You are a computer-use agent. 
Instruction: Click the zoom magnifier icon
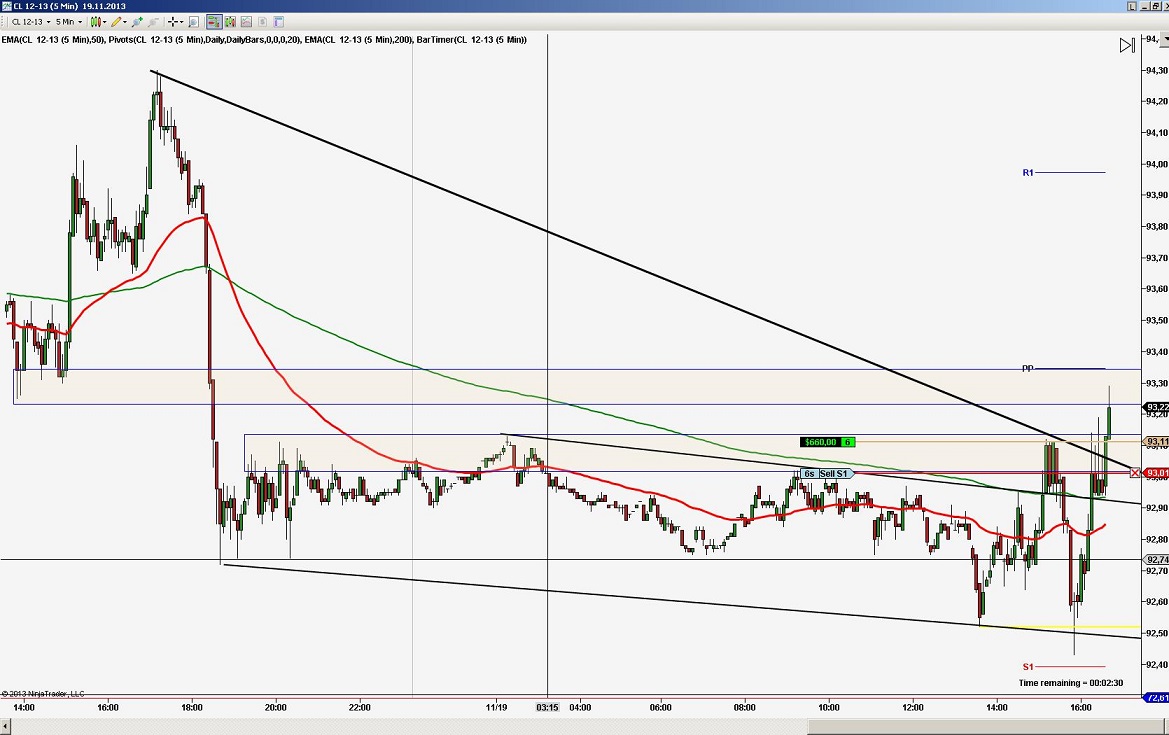[194, 22]
